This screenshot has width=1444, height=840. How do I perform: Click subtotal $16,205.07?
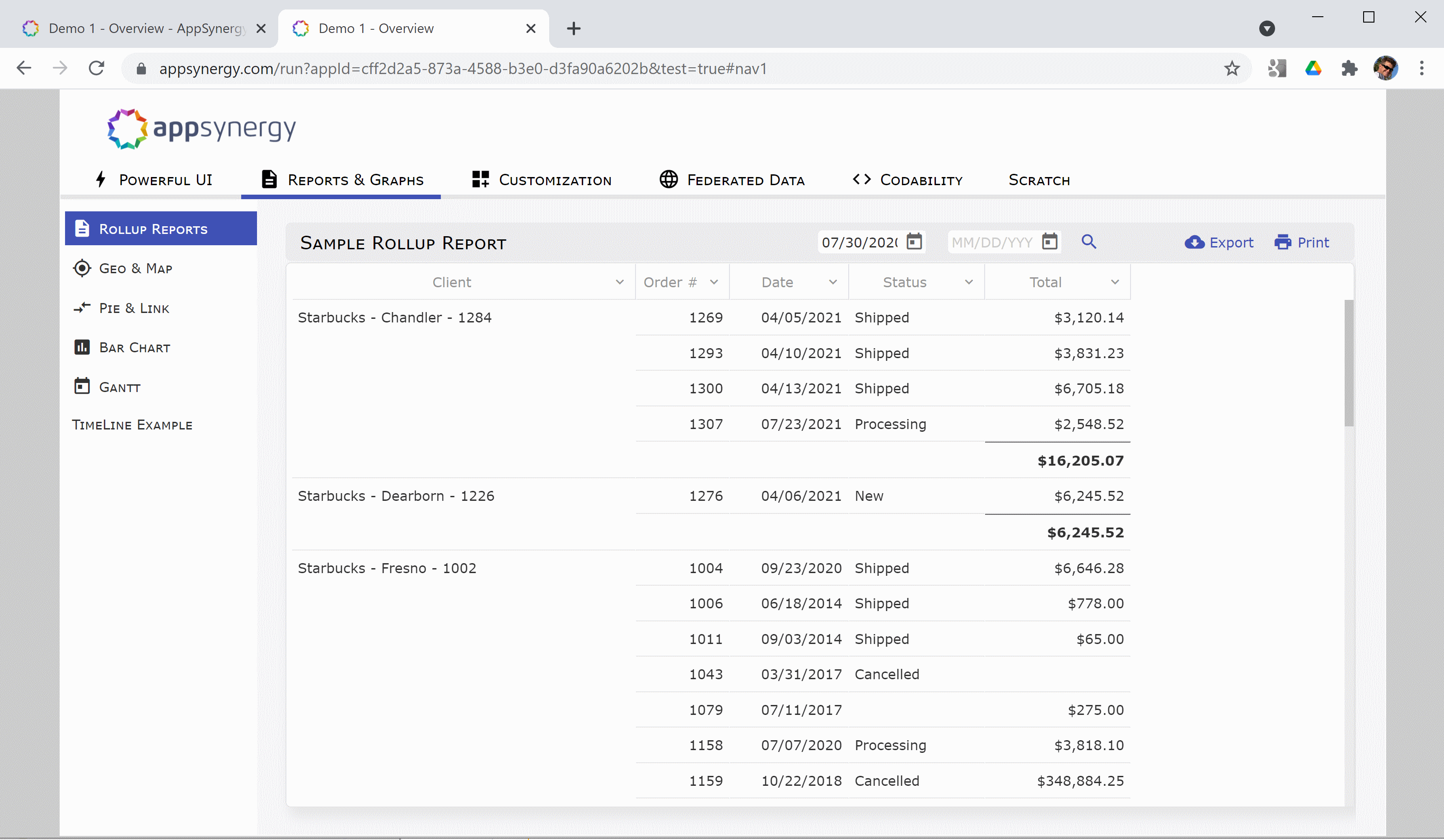(1080, 460)
